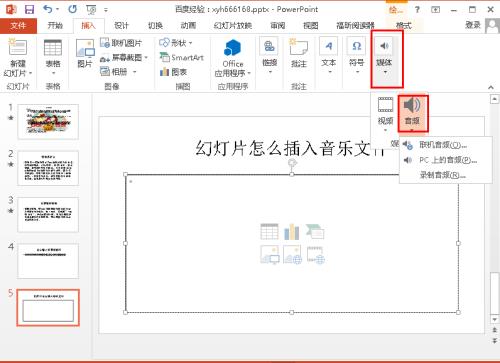Open the 形状 shapes gallery
This screenshot has width=500, height=363.
click(x=176, y=43)
